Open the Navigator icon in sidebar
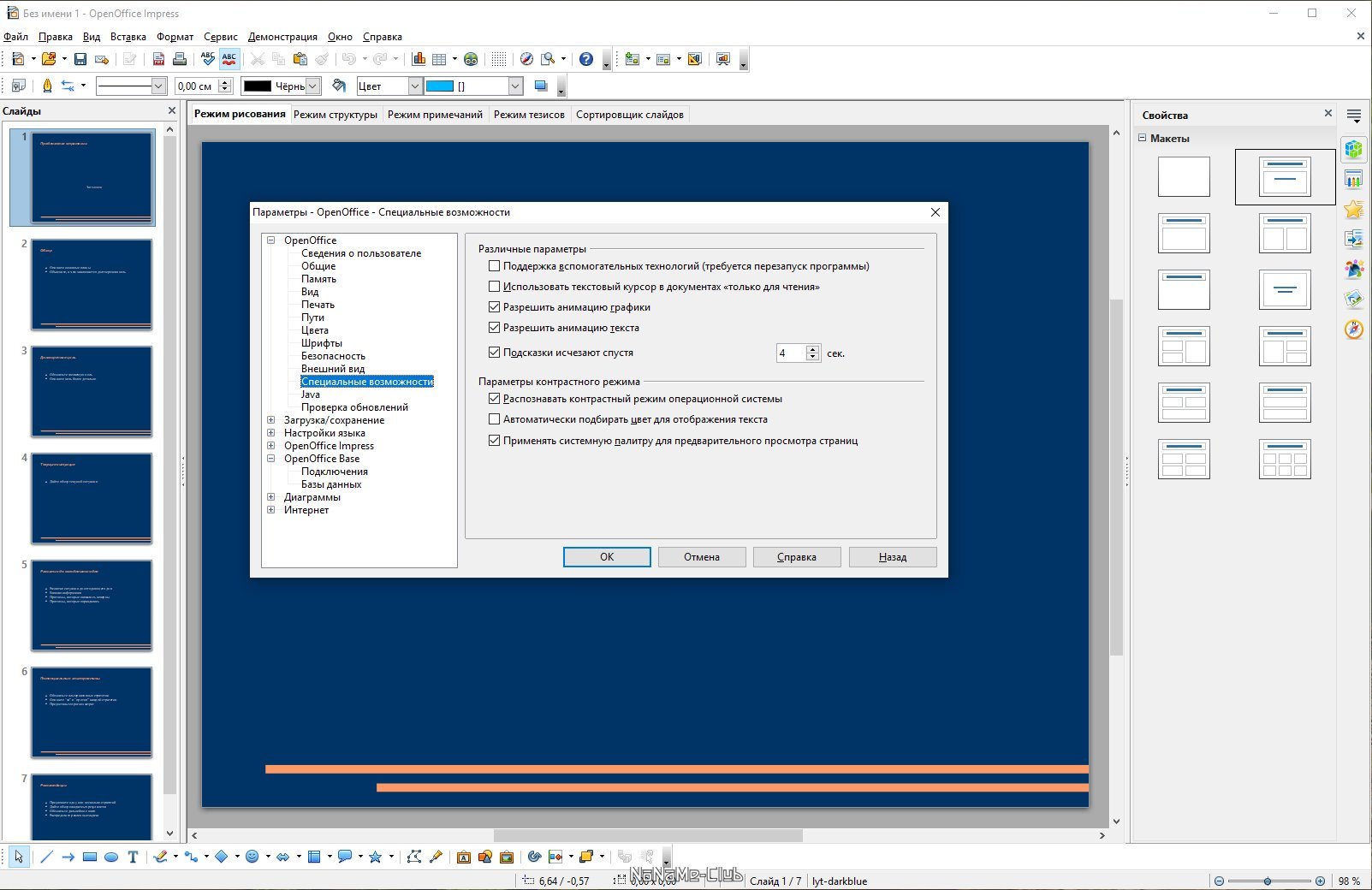Screen dimensions: 1372x890 [1353, 329]
